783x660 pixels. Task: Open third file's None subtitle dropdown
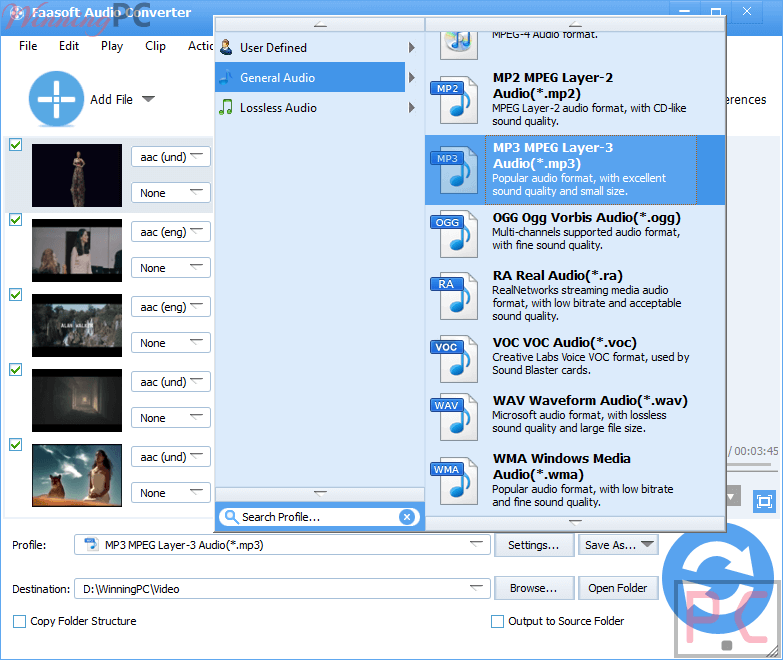pos(171,342)
